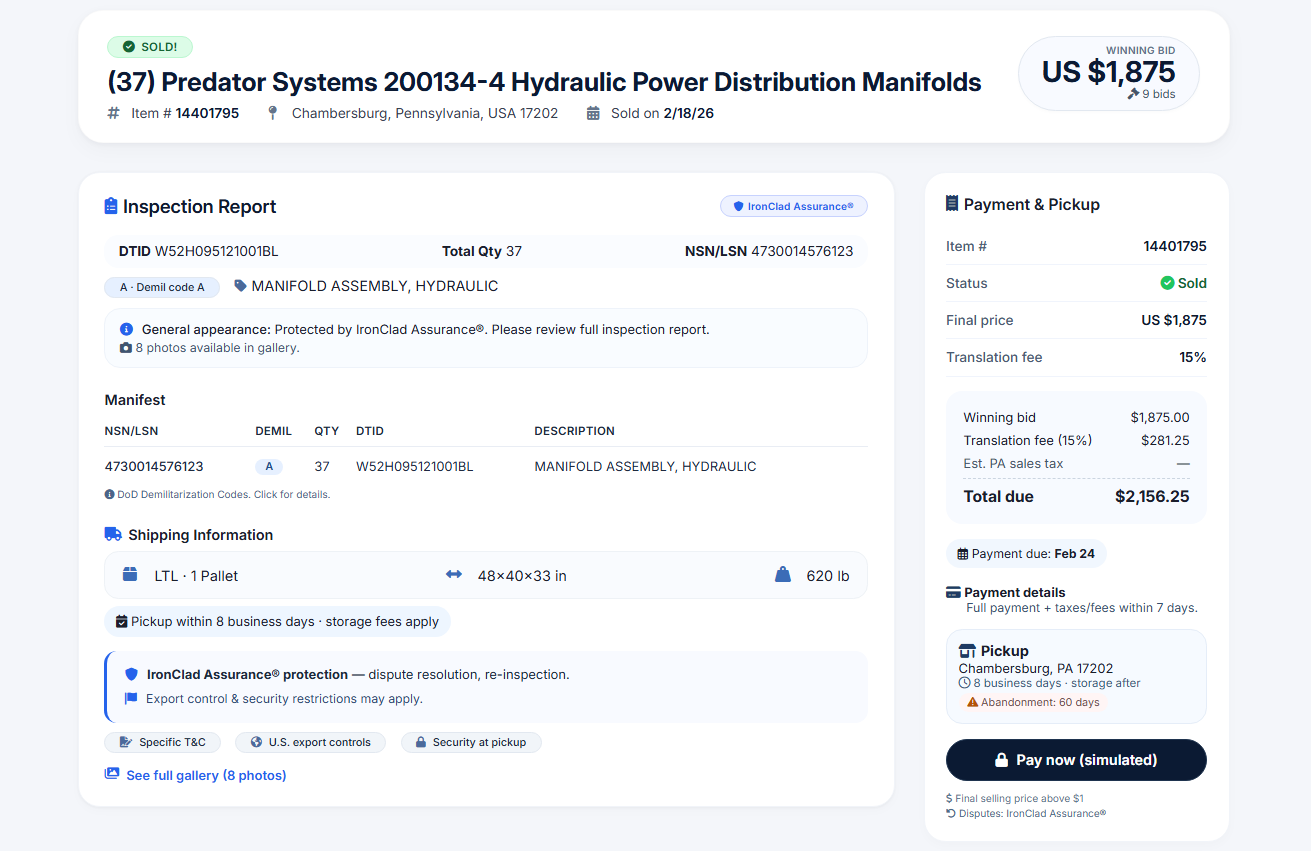1311x851 pixels.
Task: Click the info icon beside General appearance
Action: coord(126,329)
